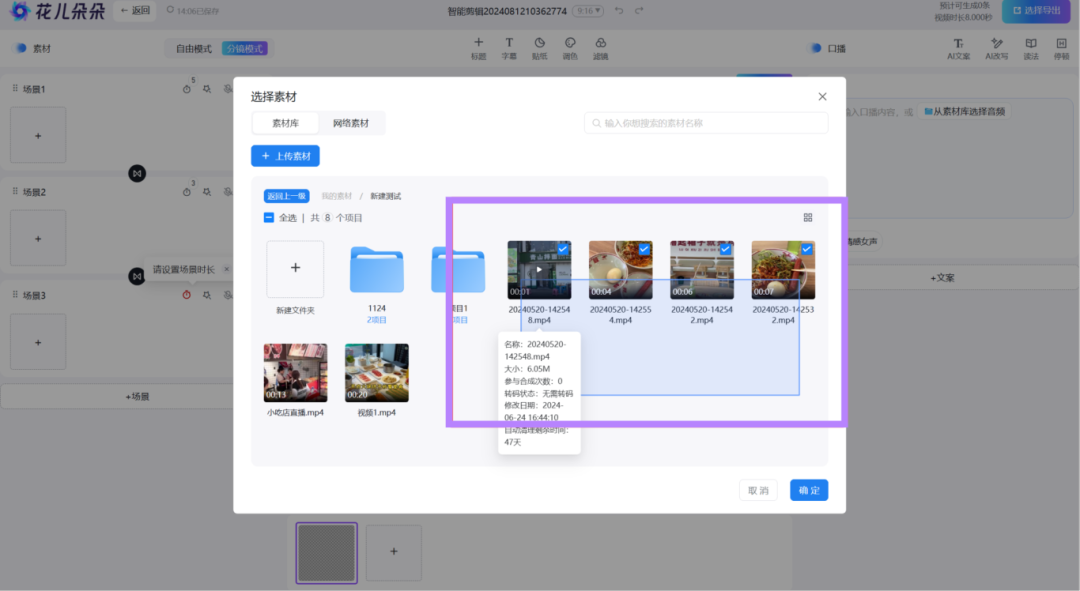Click the +文案 add copy button
Viewport: 1080px width, 591px height.
pyautogui.click(x=942, y=278)
